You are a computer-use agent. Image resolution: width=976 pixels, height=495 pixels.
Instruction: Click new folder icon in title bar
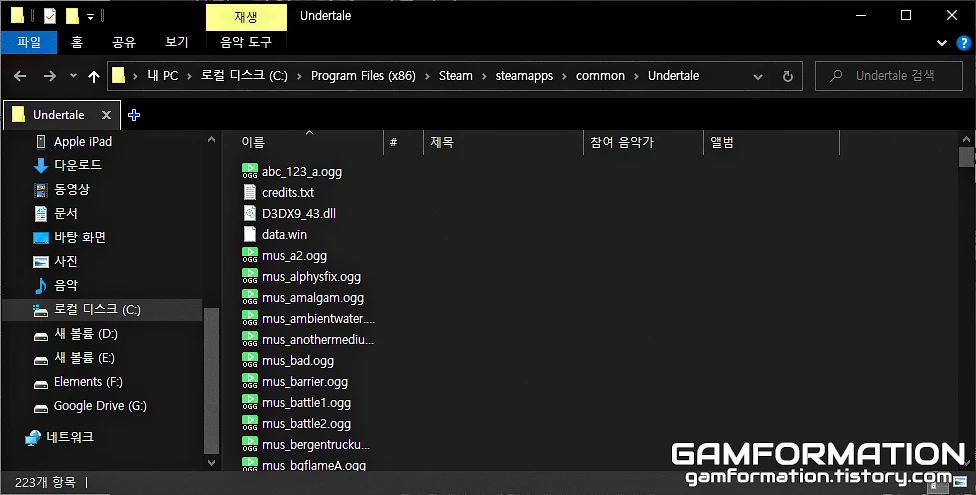[72, 16]
